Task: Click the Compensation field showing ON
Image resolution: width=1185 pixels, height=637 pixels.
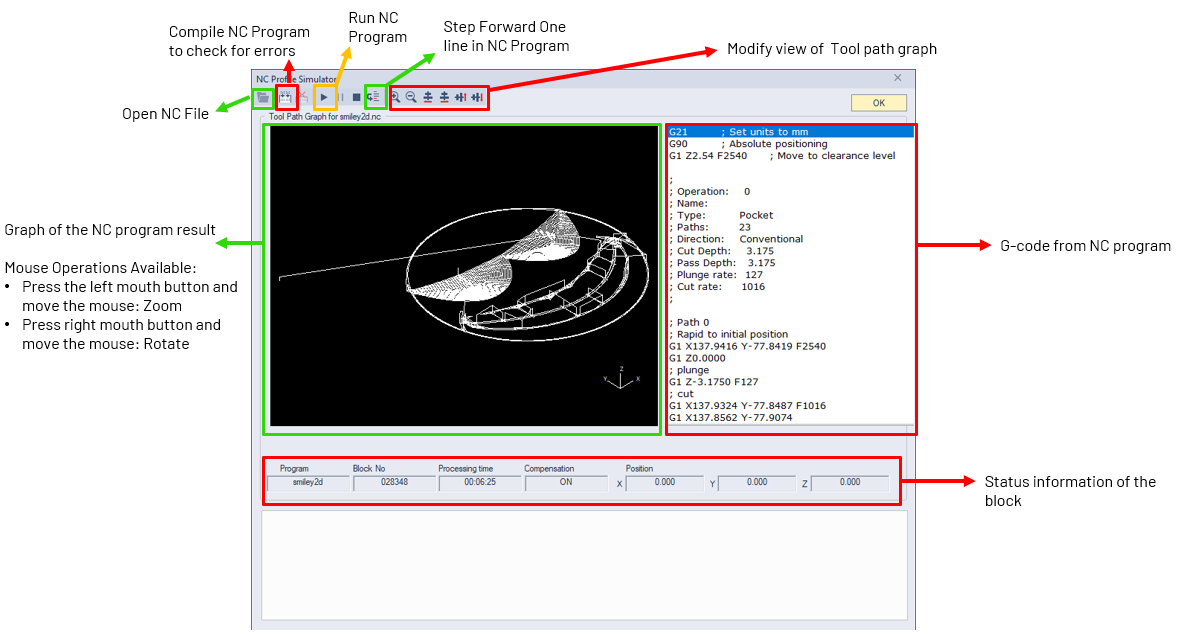Action: point(566,483)
